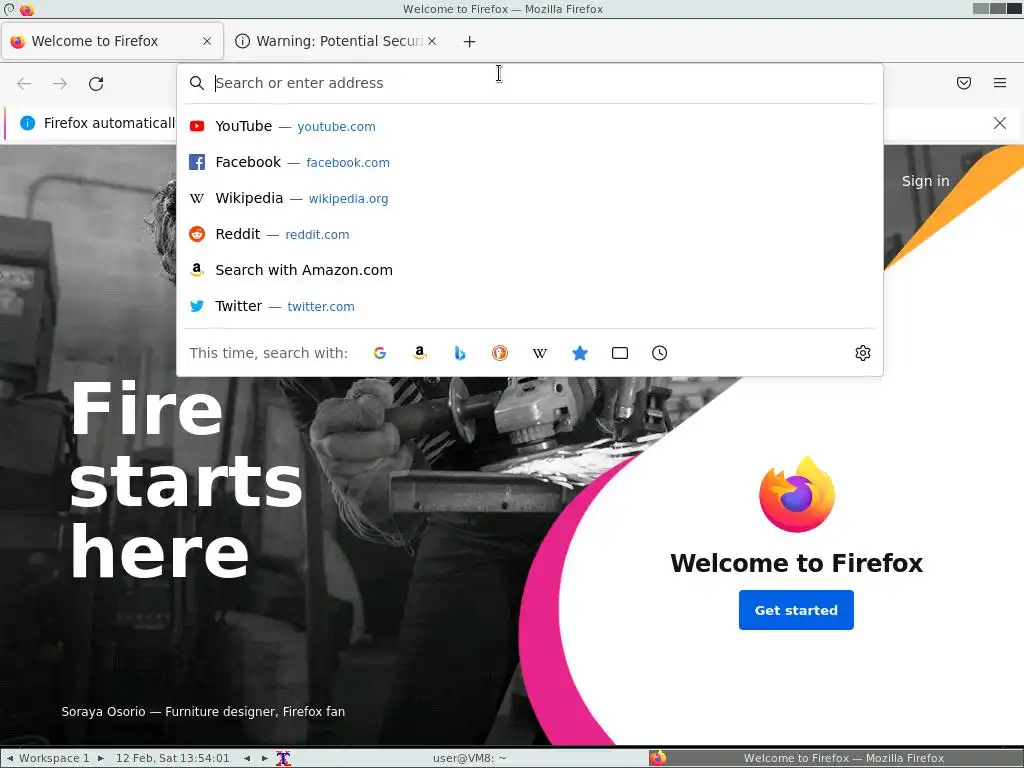The height and width of the screenshot is (768, 1024).
Task: Open search settings gear icon
Action: click(x=863, y=353)
